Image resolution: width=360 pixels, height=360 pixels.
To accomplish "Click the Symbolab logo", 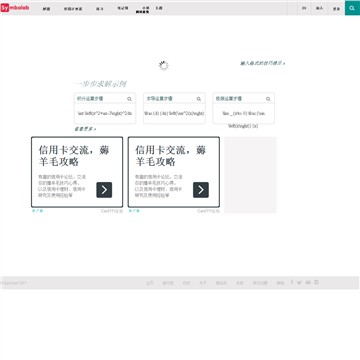I will [15, 8].
